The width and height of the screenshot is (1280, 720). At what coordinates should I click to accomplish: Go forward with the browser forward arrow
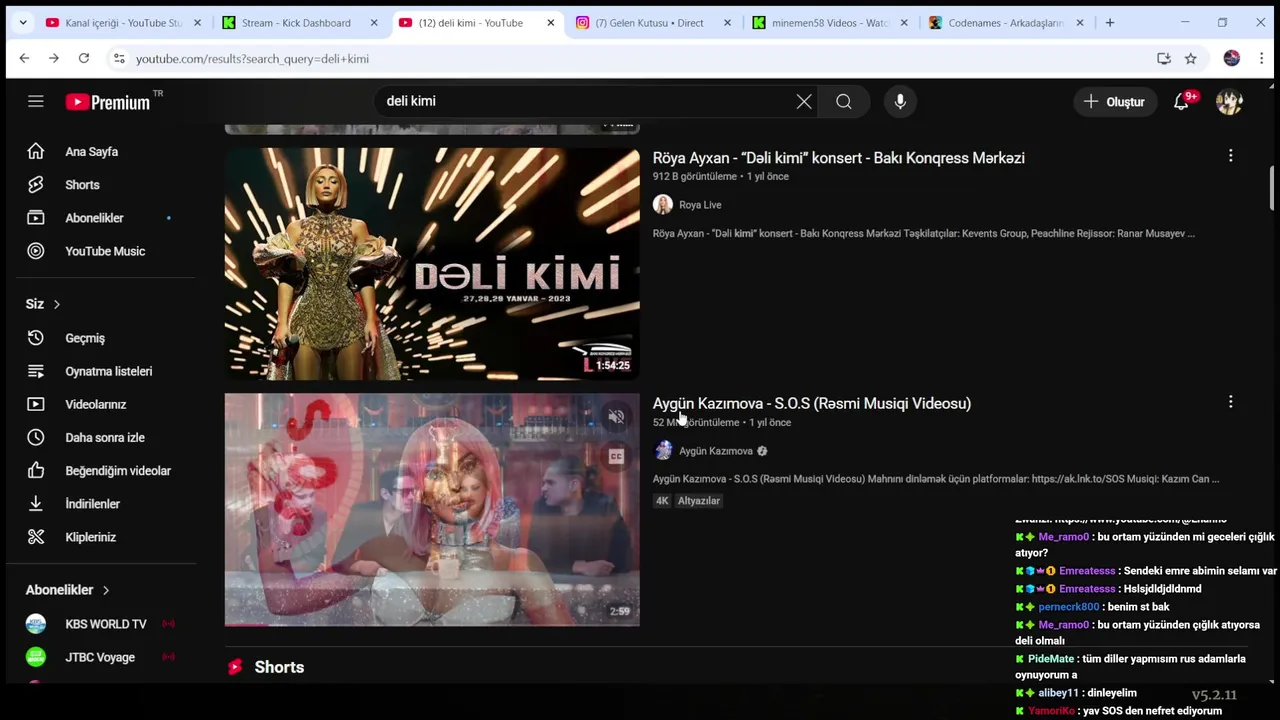(54, 59)
